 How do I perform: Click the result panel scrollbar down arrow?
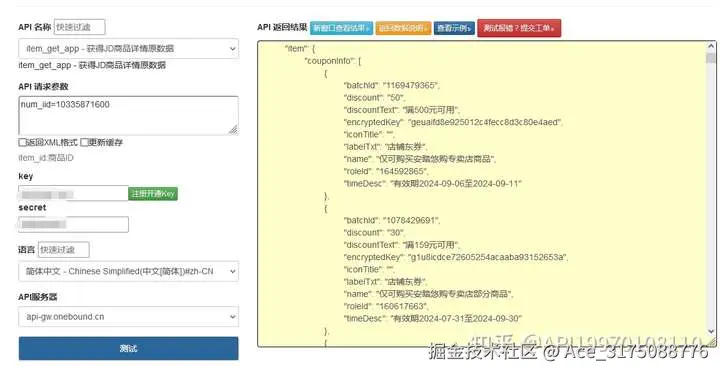(x=711, y=331)
